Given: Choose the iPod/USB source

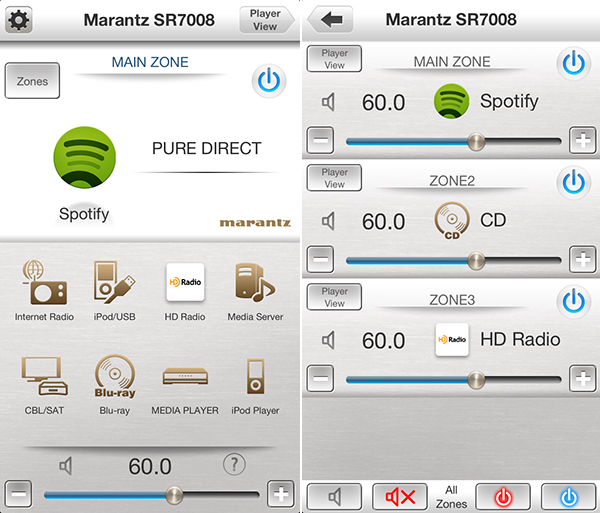Looking at the screenshot, I should pyautogui.click(x=114, y=291).
